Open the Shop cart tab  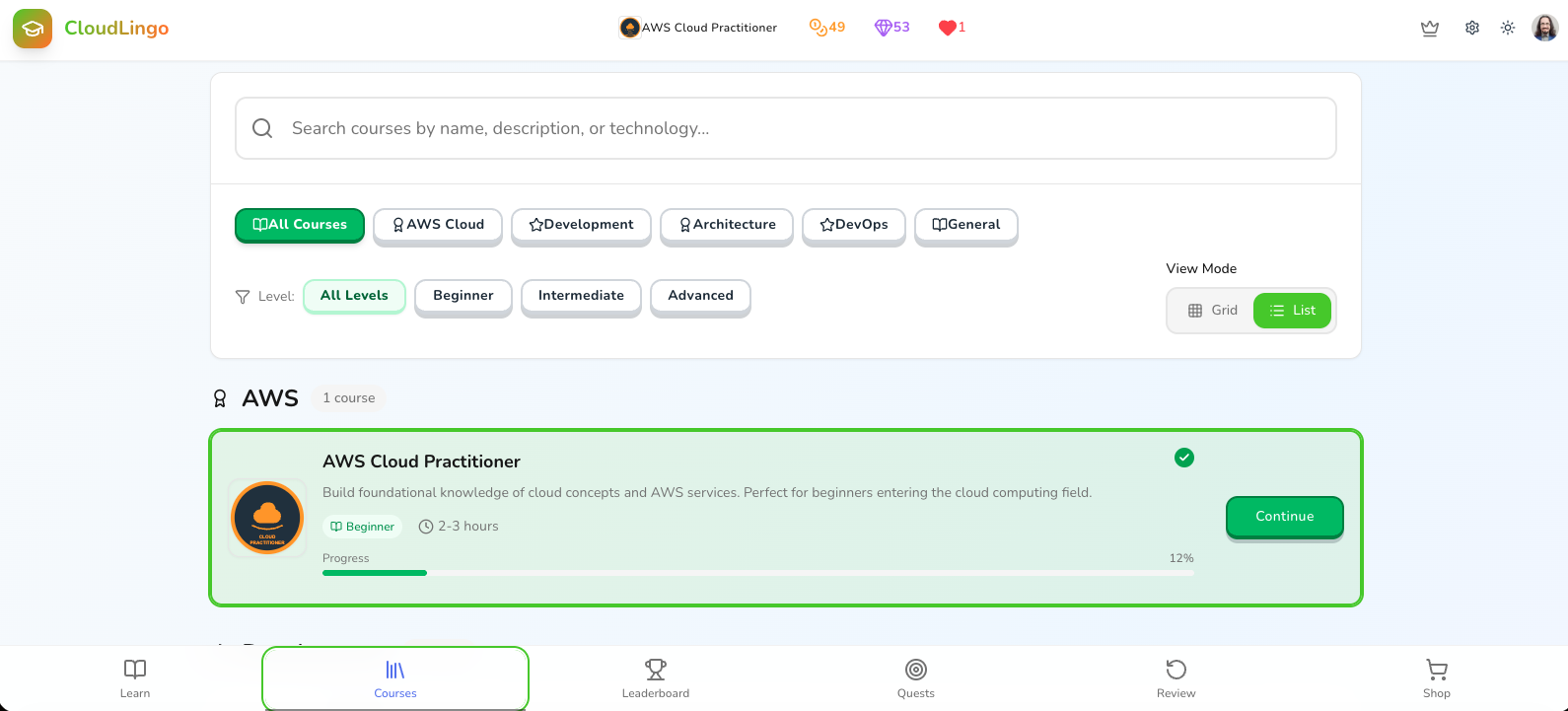coord(1437,678)
